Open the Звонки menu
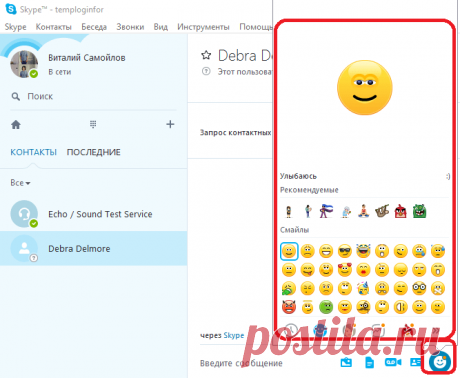 pyautogui.click(x=130, y=27)
